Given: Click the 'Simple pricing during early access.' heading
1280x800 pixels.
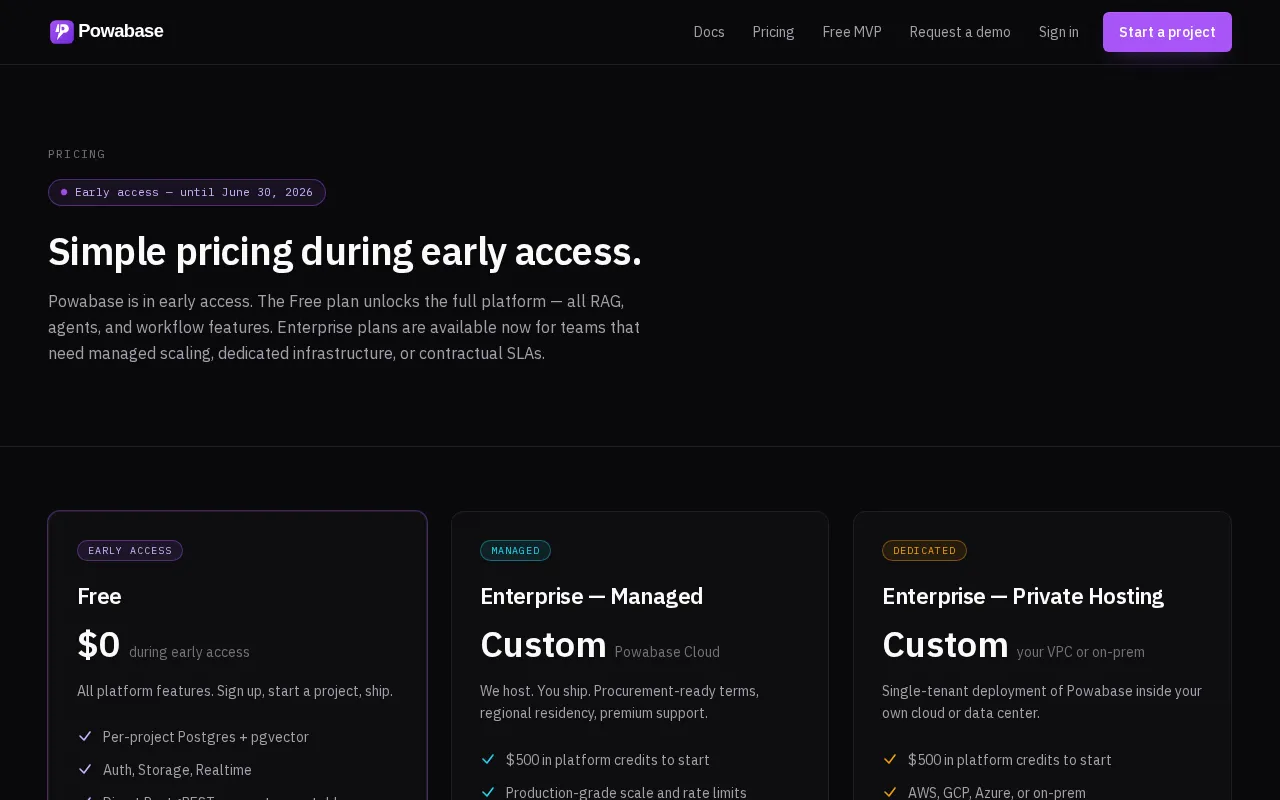Looking at the screenshot, I should tap(345, 252).
